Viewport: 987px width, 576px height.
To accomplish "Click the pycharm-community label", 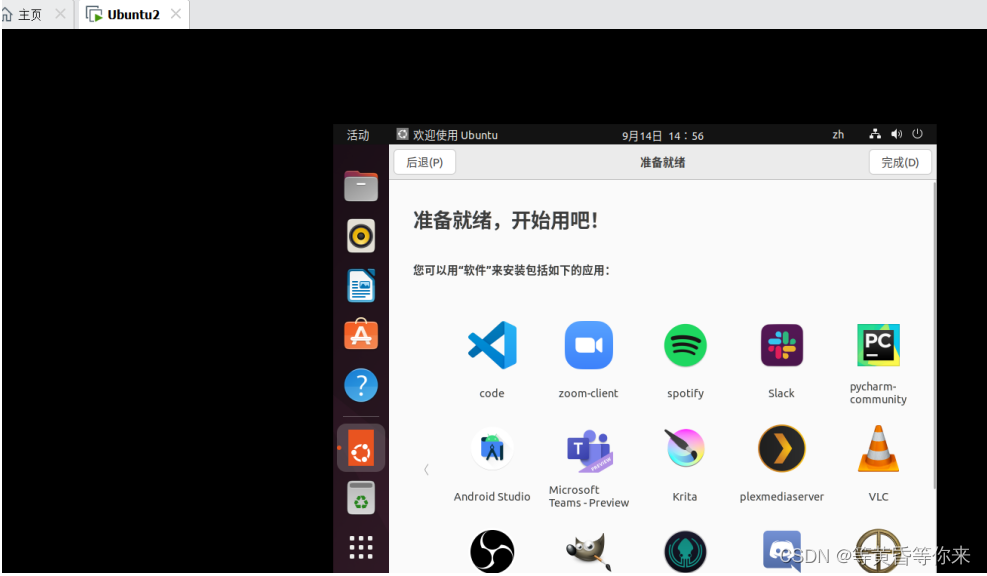I will 878,393.
